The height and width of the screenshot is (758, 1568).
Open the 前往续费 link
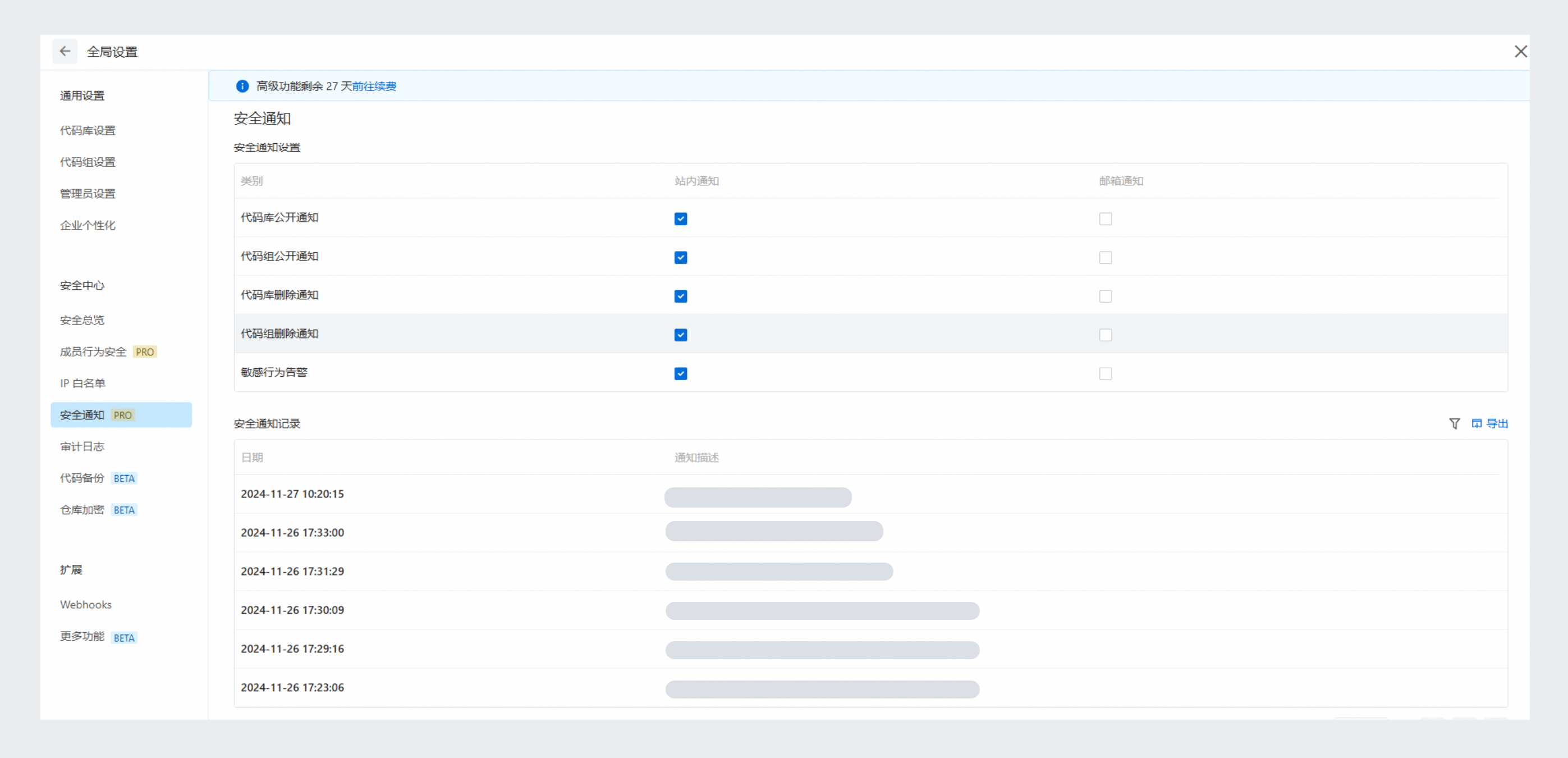click(374, 86)
